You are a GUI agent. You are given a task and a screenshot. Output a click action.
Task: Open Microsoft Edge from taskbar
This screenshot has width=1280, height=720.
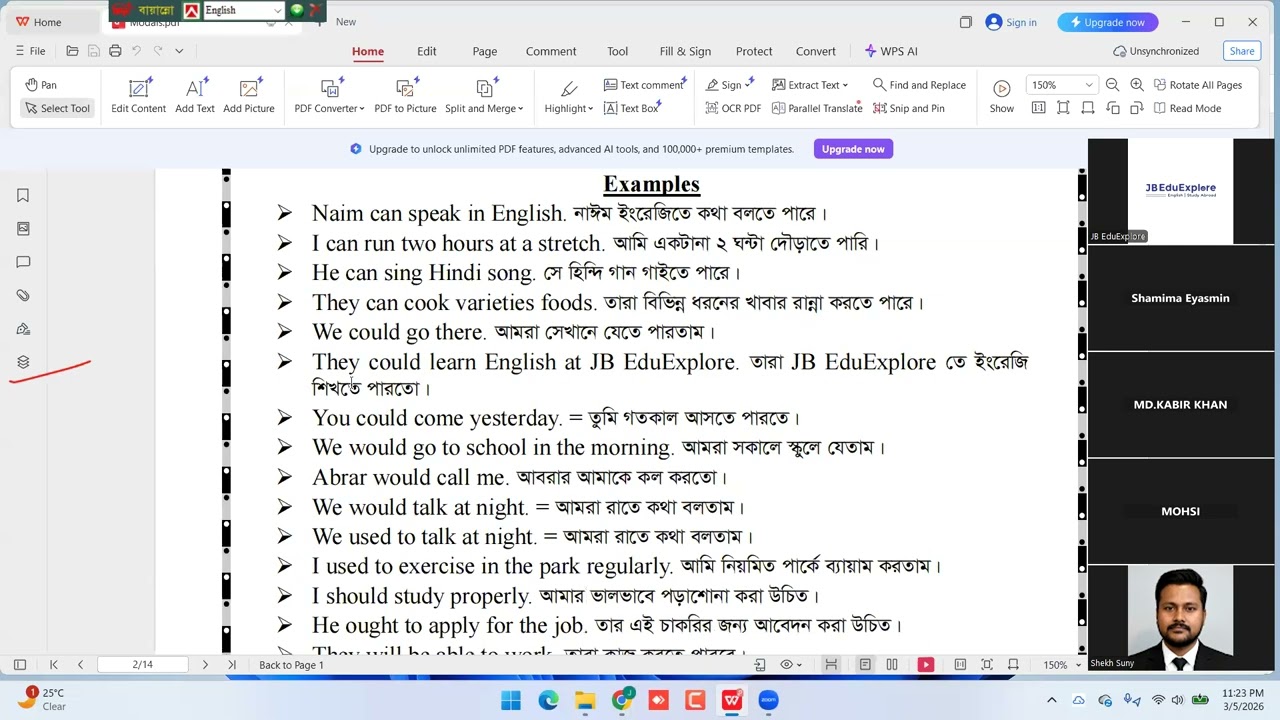pyautogui.click(x=548, y=700)
